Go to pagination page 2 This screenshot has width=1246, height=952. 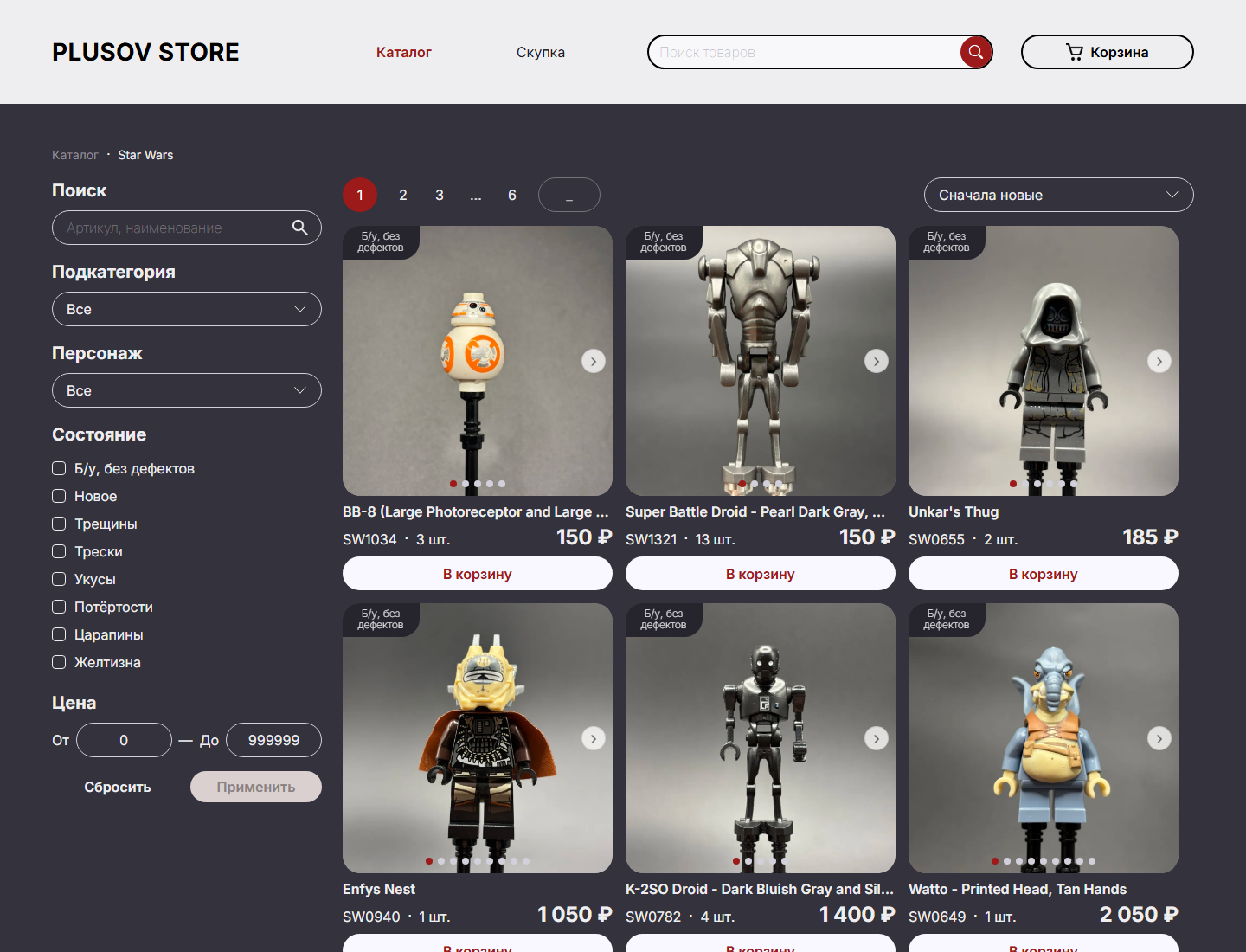[x=403, y=195]
